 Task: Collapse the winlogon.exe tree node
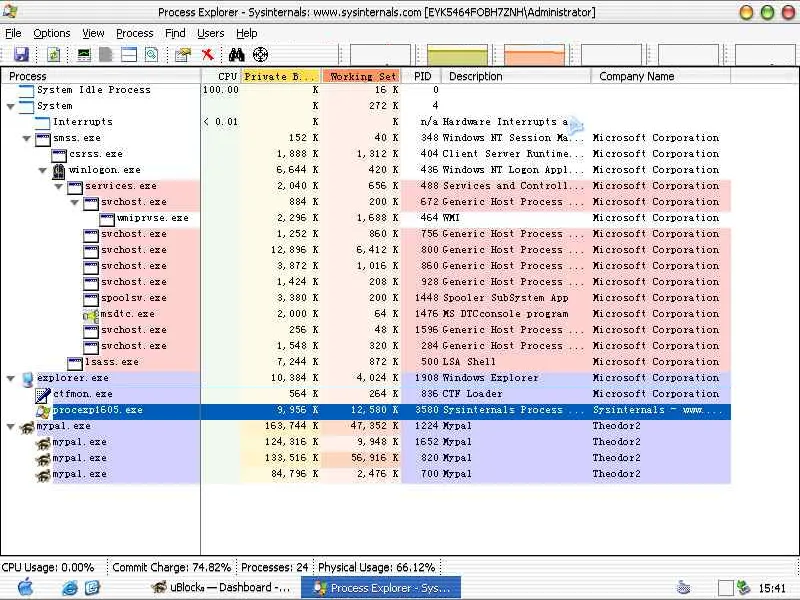[x=43, y=170]
